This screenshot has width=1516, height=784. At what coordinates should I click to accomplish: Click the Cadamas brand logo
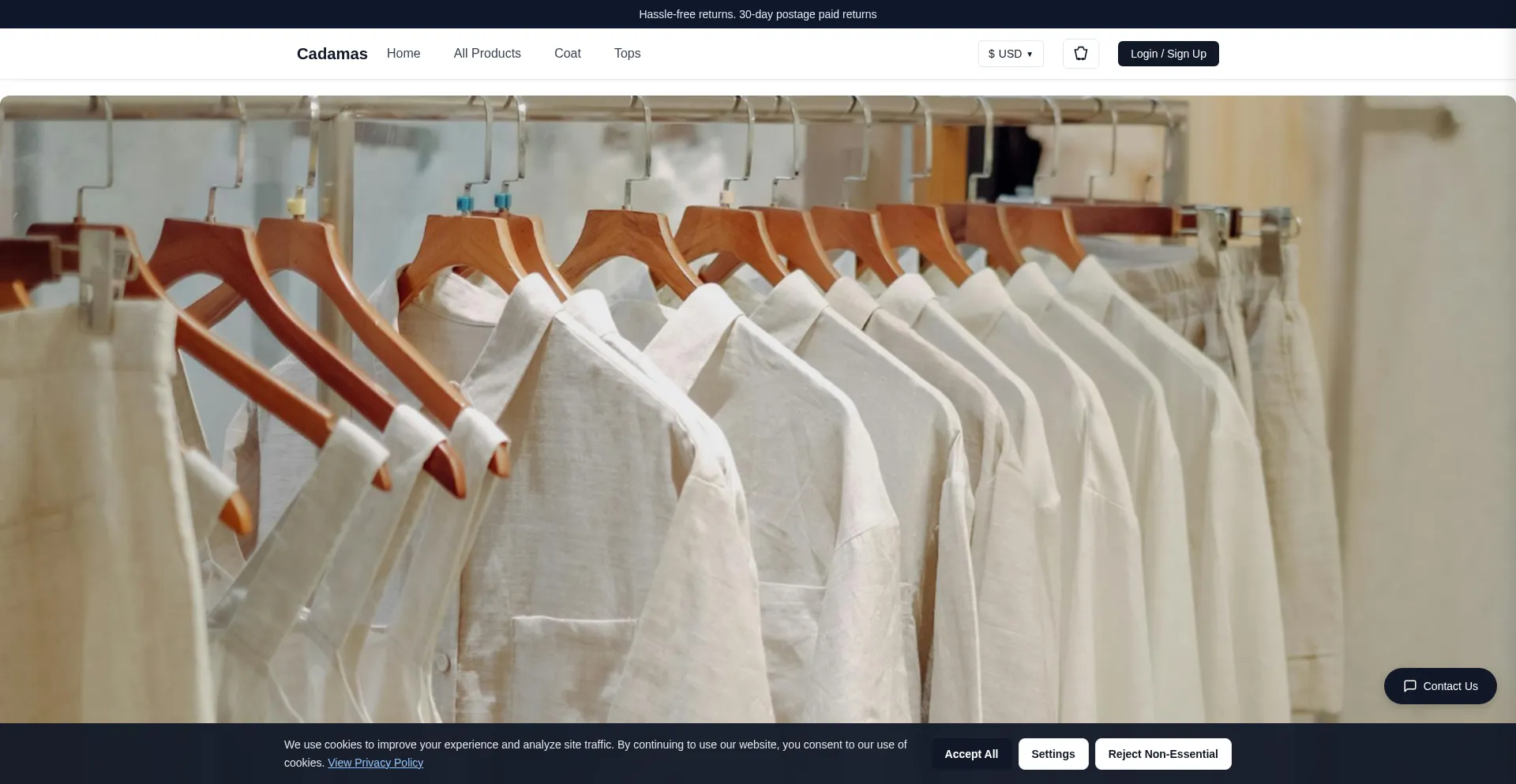pyautogui.click(x=332, y=54)
